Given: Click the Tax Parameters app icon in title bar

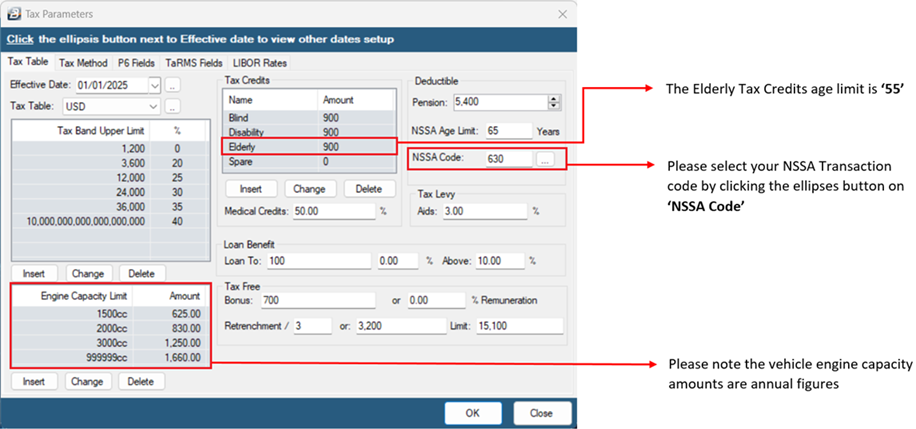Looking at the screenshot, I should [14, 13].
